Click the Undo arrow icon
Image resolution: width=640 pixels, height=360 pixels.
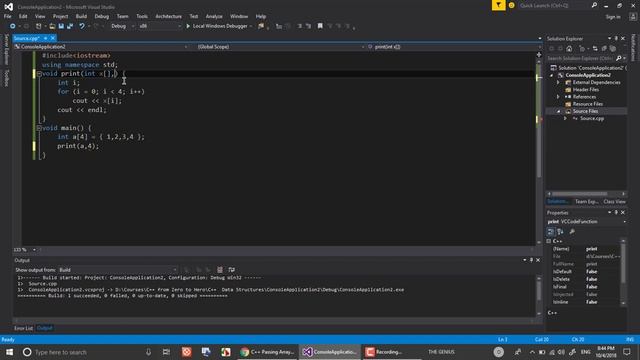[82, 26]
